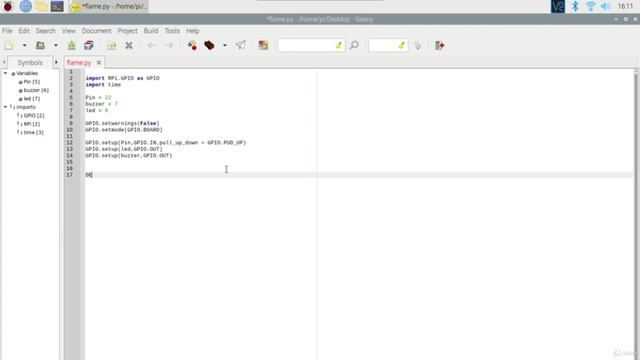Open the color chooser dialog icon

(263, 45)
